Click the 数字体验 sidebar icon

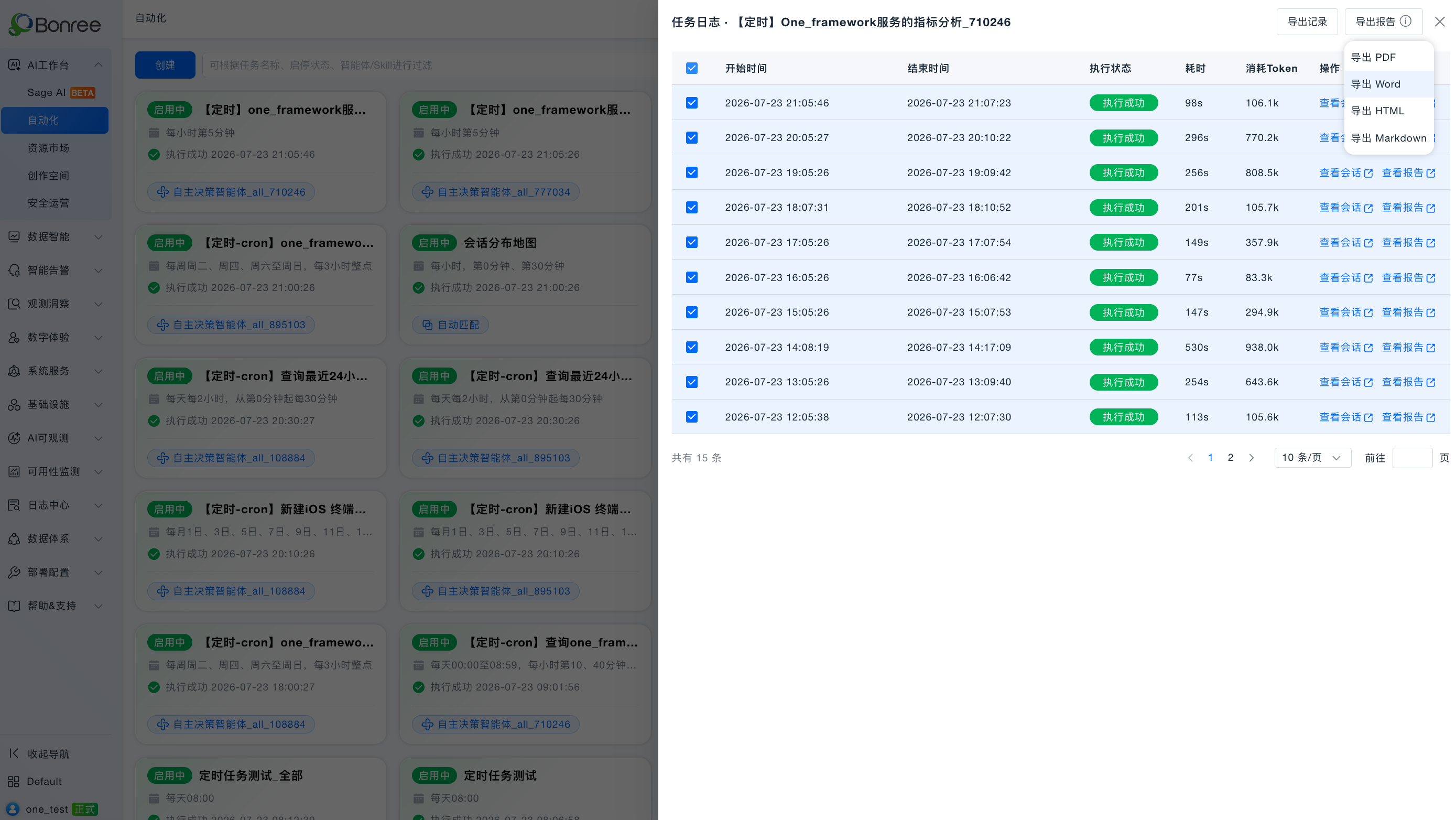click(x=14, y=337)
